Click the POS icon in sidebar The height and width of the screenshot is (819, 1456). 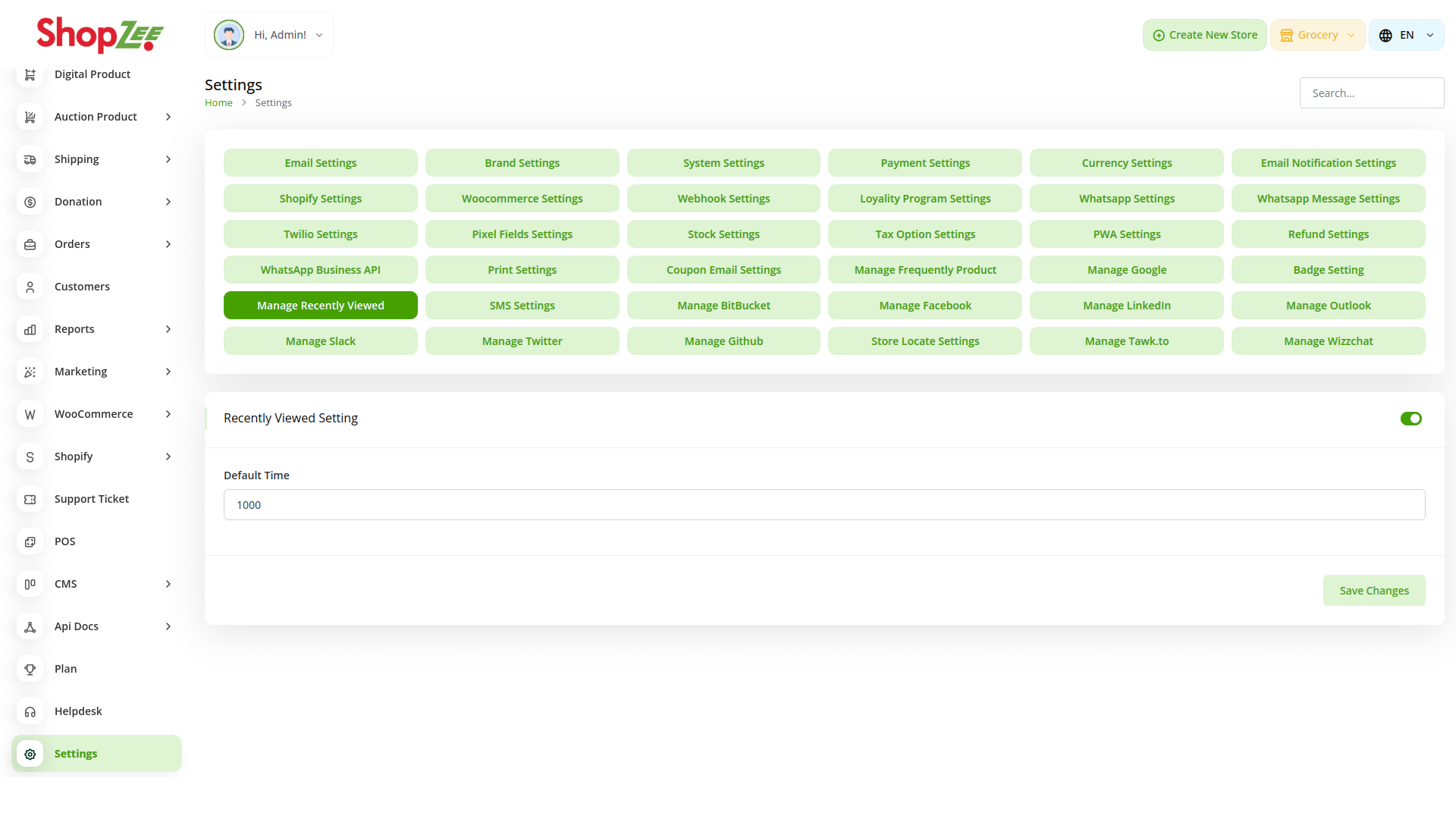pyautogui.click(x=30, y=541)
